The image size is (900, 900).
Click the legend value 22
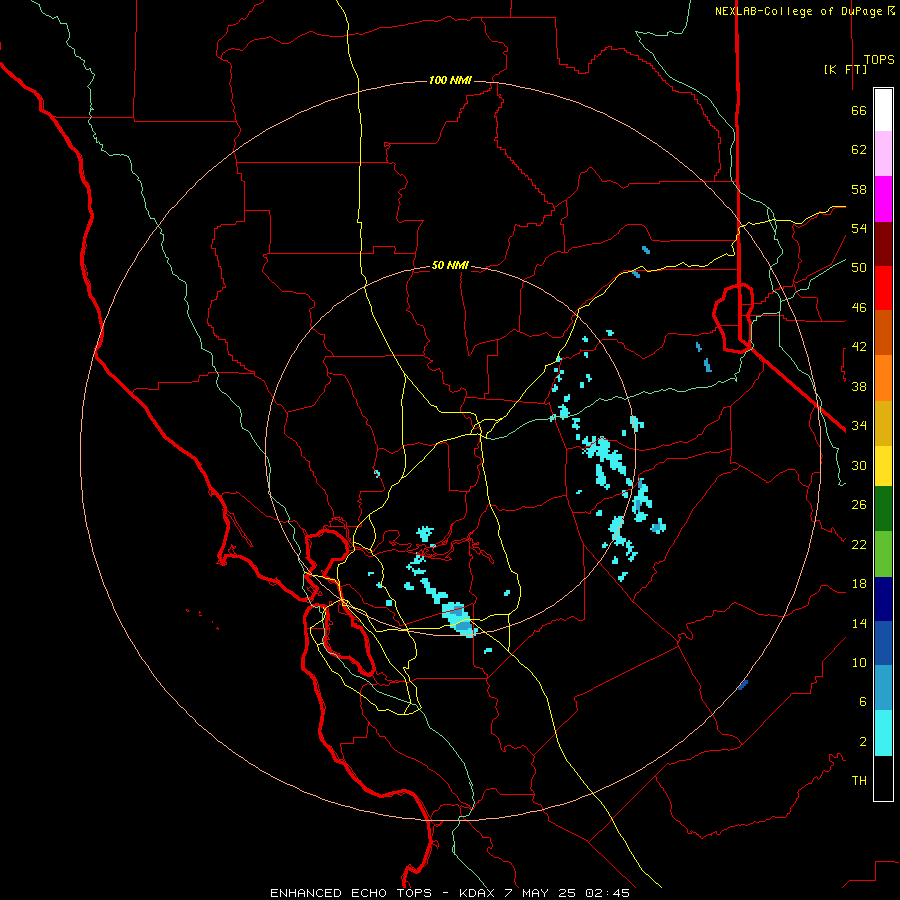[x=859, y=544]
